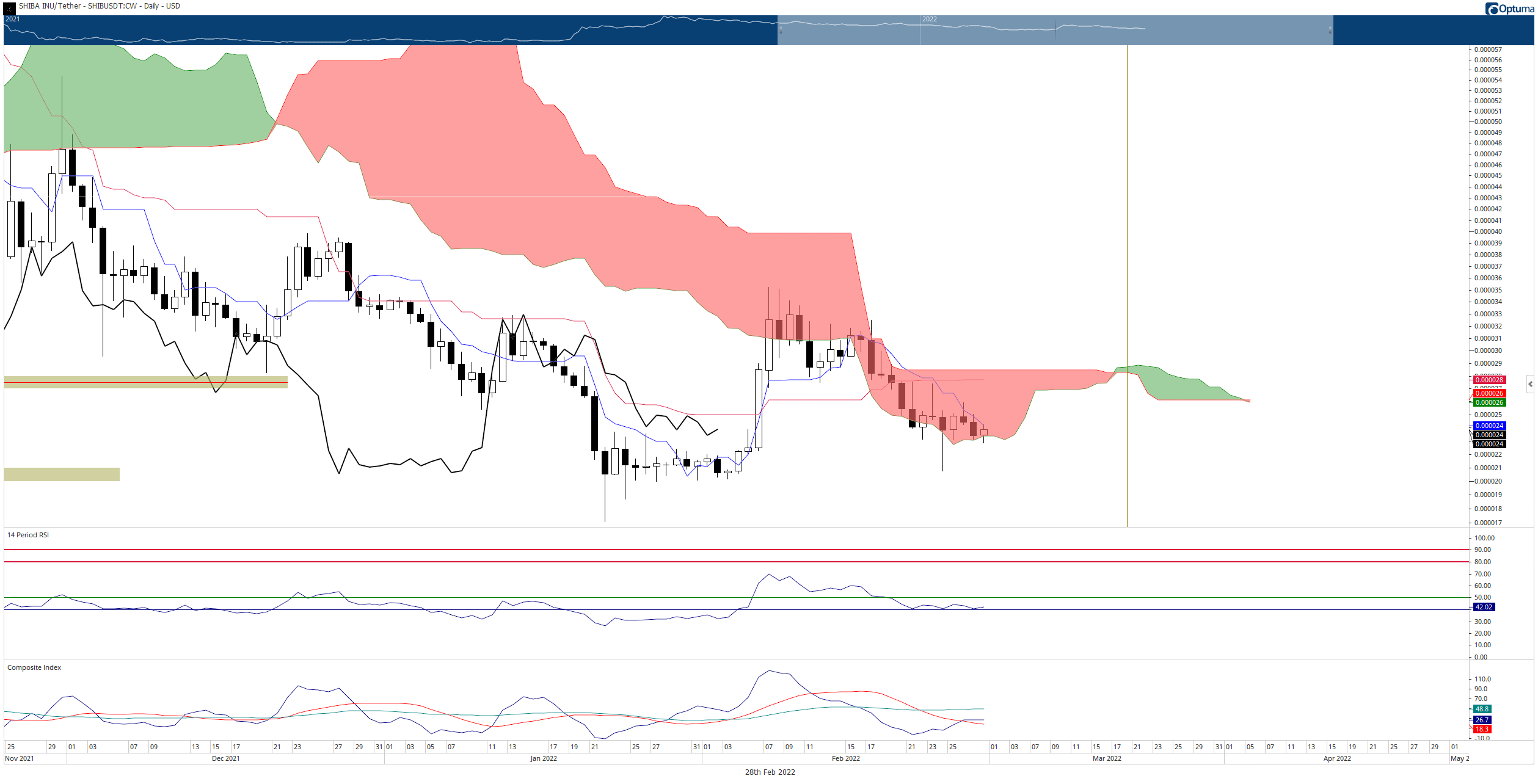Viewport: 1538px width, 784px height.
Task: Click the RSI value tag 42.02
Action: (x=1484, y=607)
